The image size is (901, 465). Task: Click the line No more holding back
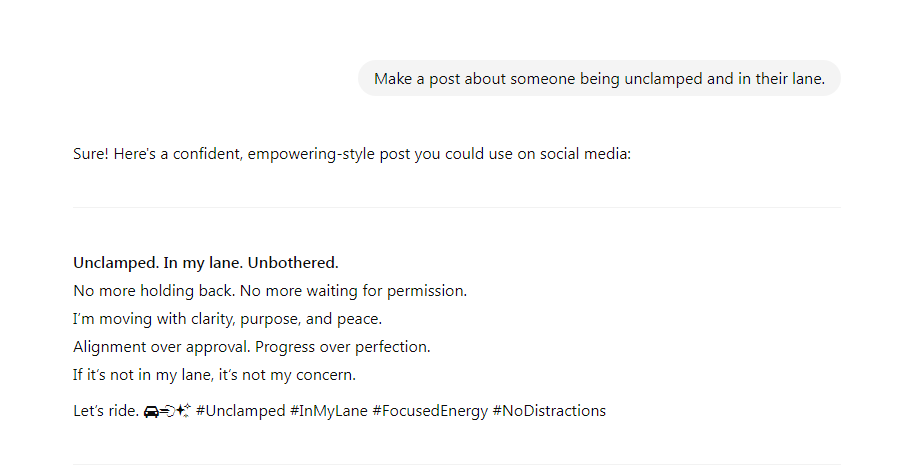tap(270, 291)
